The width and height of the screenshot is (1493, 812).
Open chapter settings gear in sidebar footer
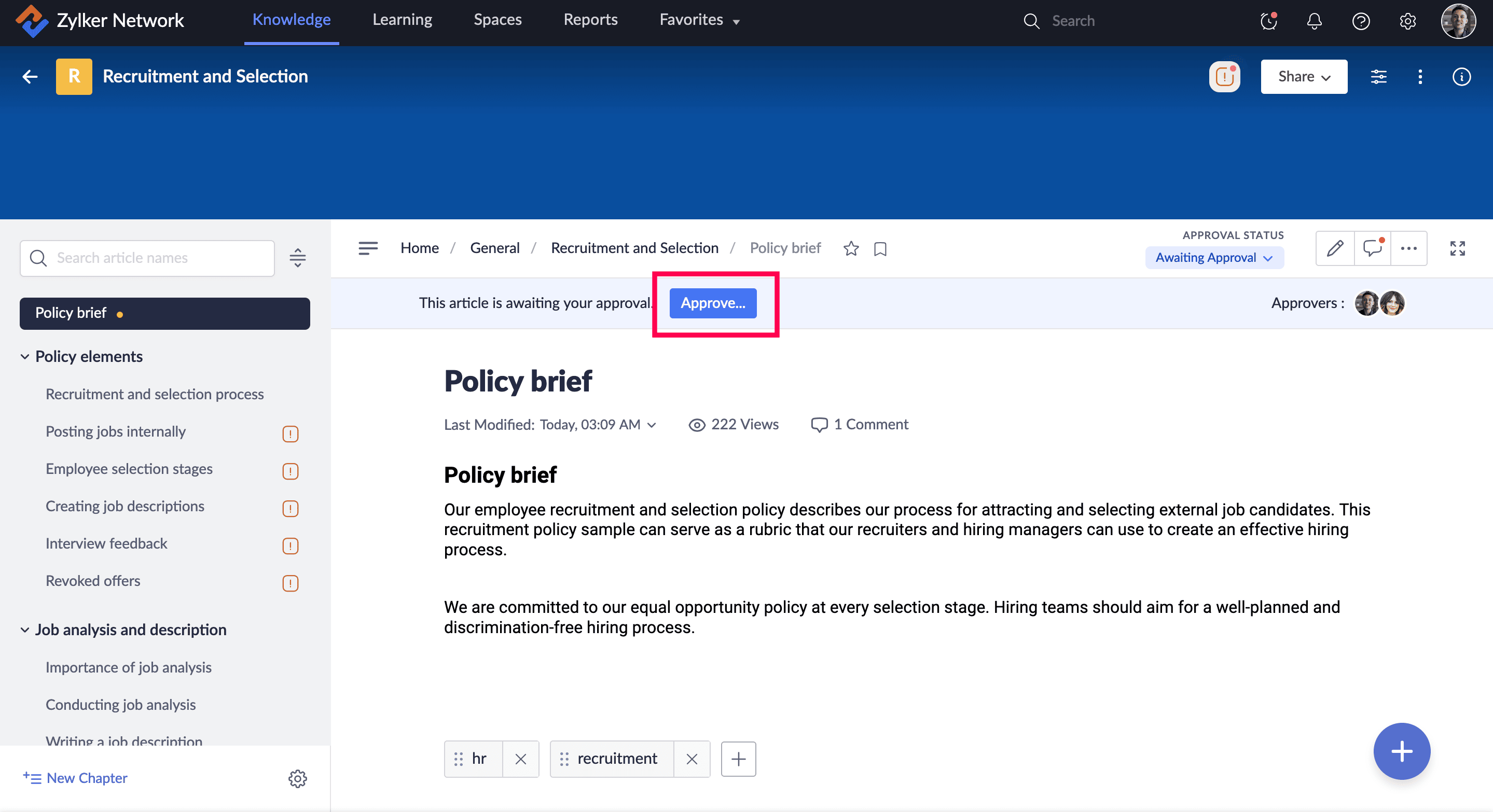click(x=297, y=778)
